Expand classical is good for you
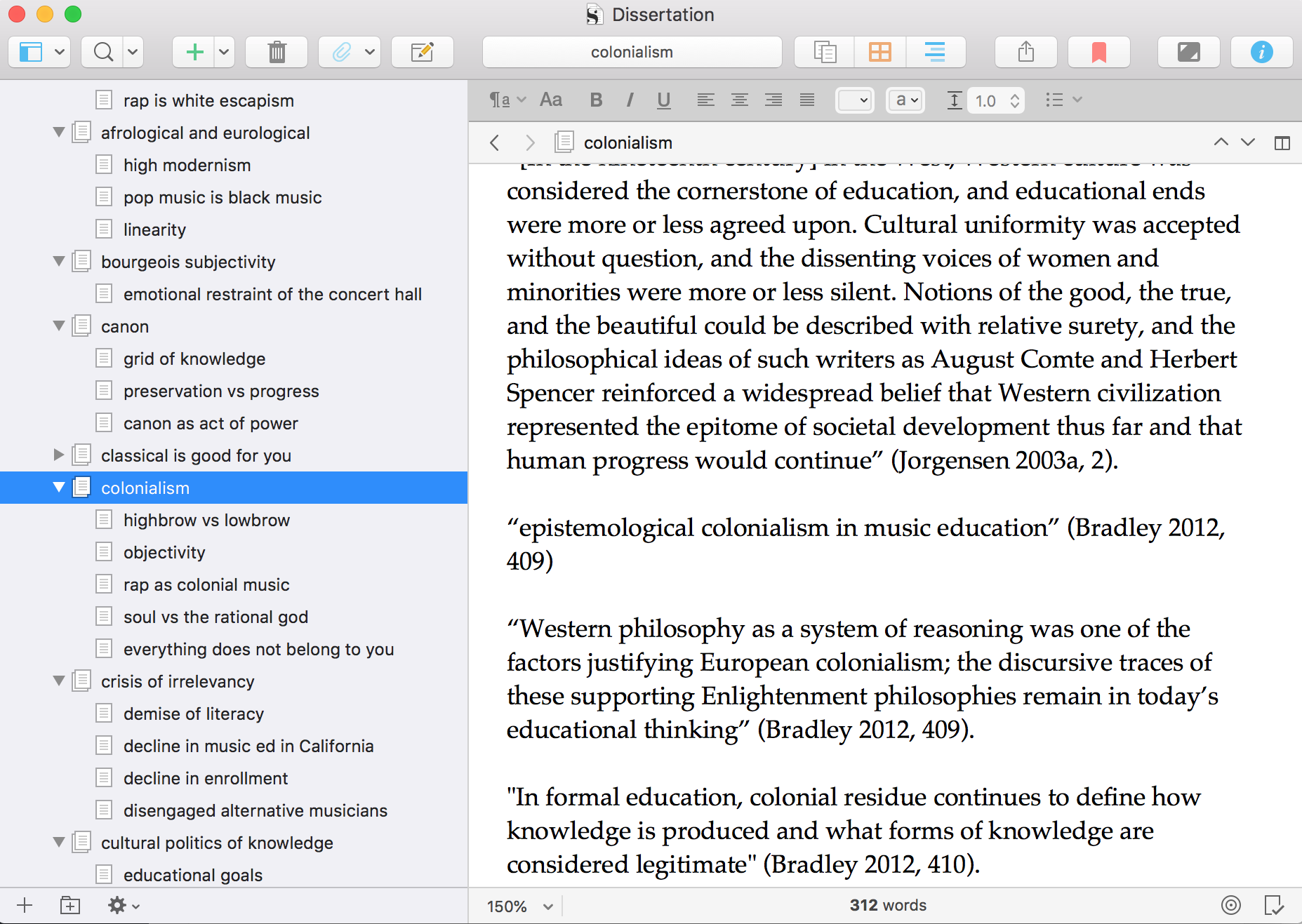 (x=59, y=455)
